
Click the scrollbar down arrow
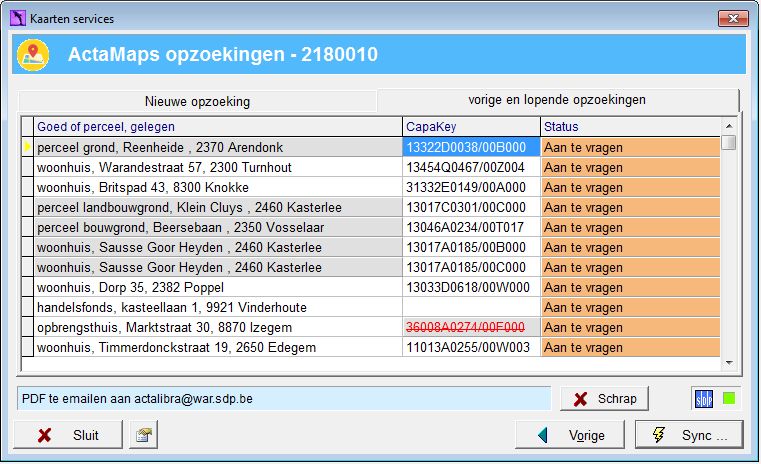(x=729, y=363)
